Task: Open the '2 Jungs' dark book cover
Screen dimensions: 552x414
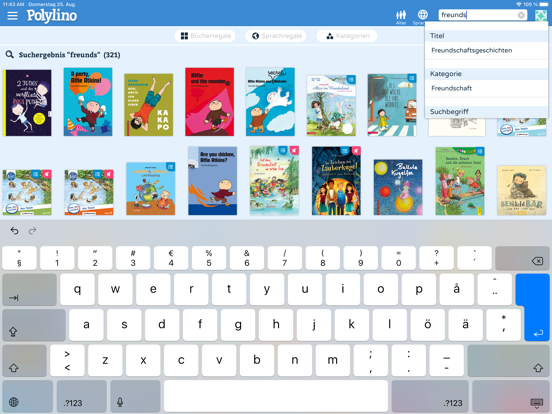Action: point(27,103)
